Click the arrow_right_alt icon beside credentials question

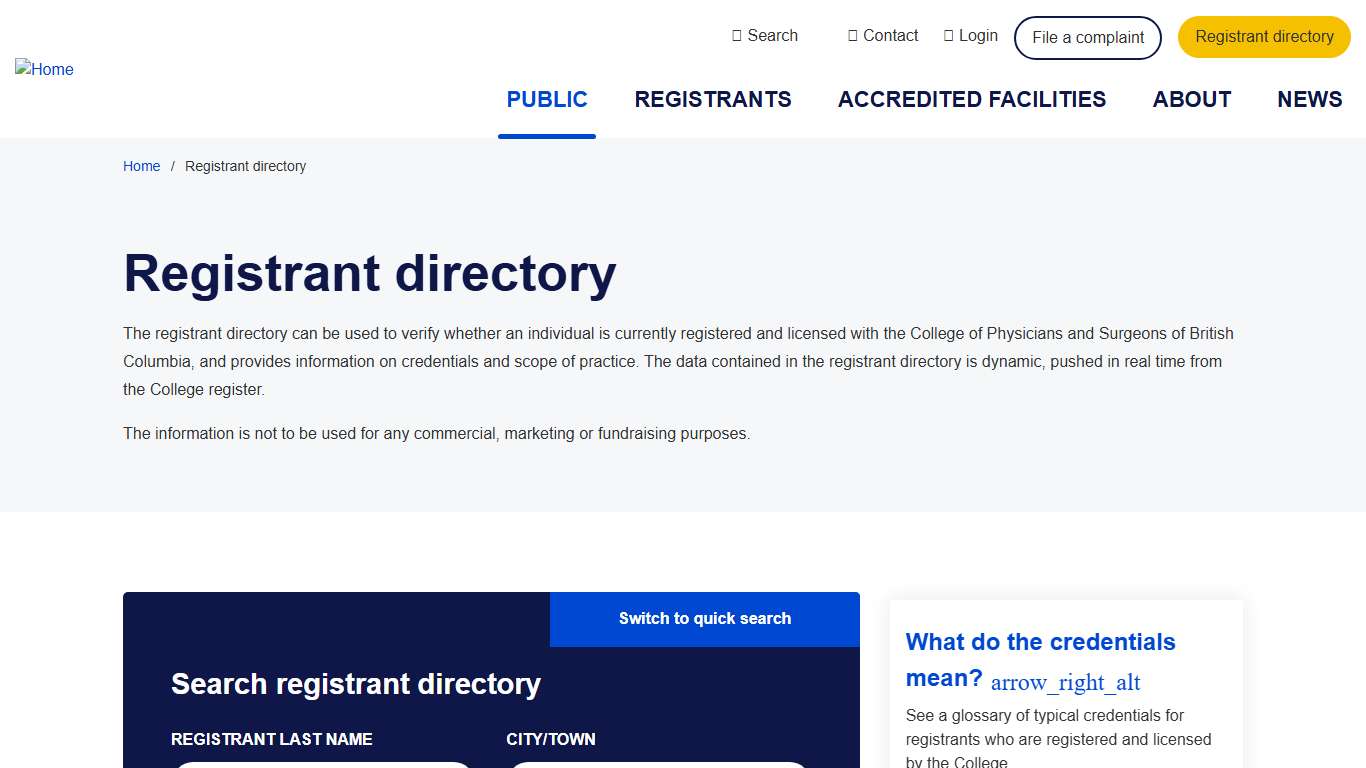point(1065,682)
